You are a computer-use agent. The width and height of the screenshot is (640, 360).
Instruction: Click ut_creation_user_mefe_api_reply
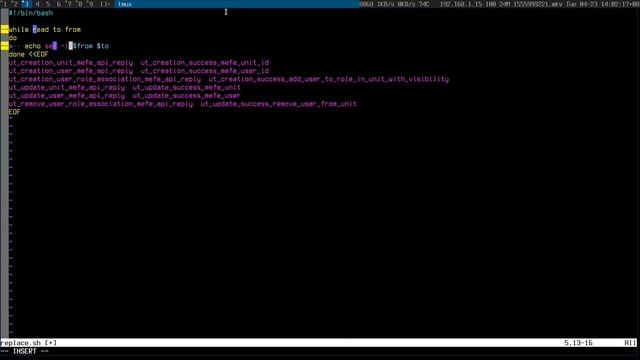(x=71, y=71)
